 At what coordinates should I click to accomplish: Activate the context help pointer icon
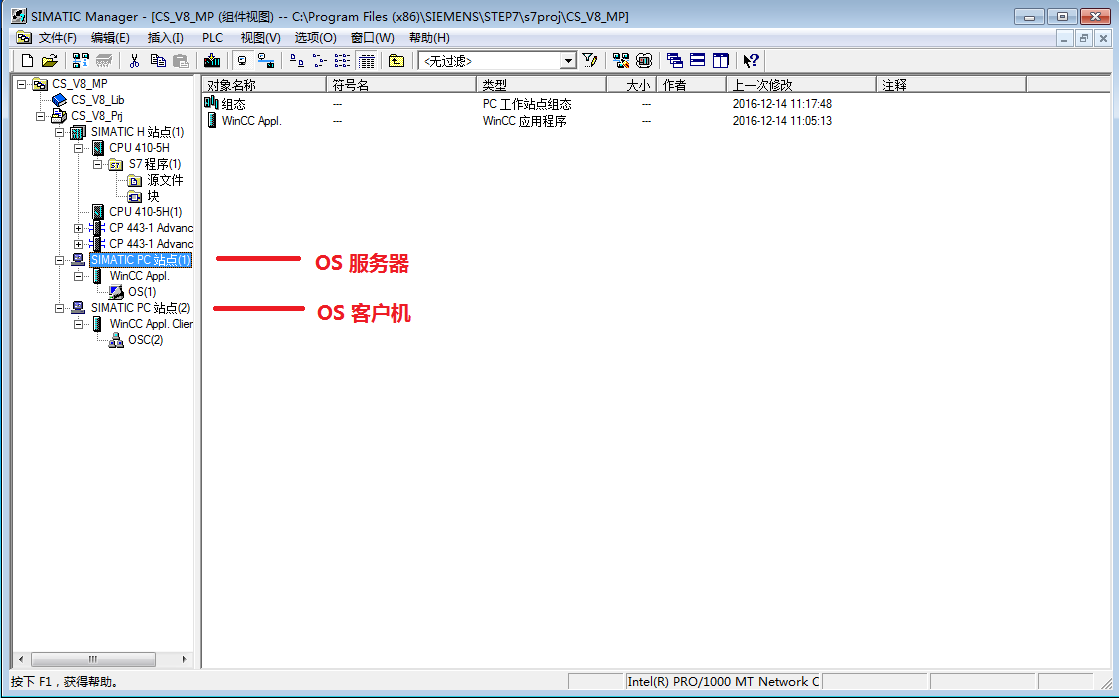751,61
